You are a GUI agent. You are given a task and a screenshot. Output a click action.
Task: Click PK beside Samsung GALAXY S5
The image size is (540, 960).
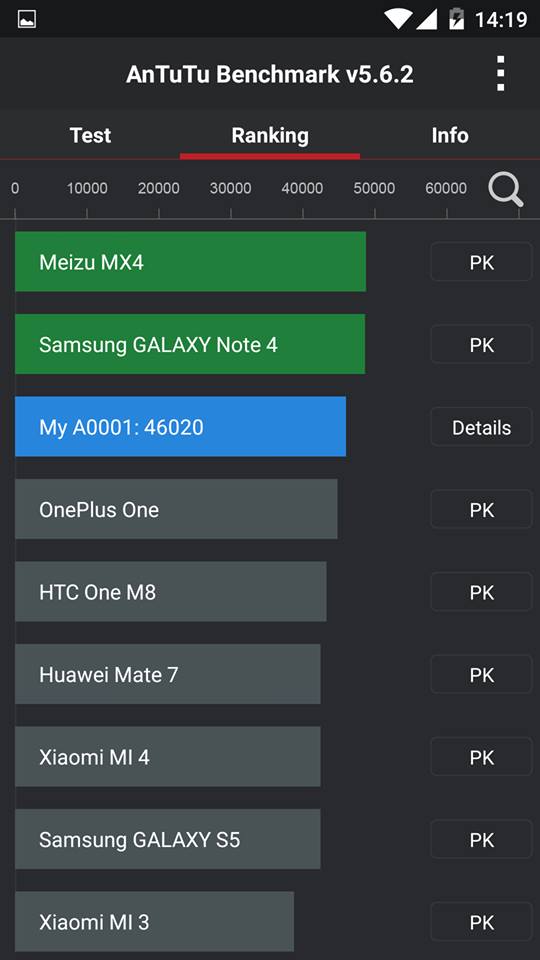click(x=481, y=839)
